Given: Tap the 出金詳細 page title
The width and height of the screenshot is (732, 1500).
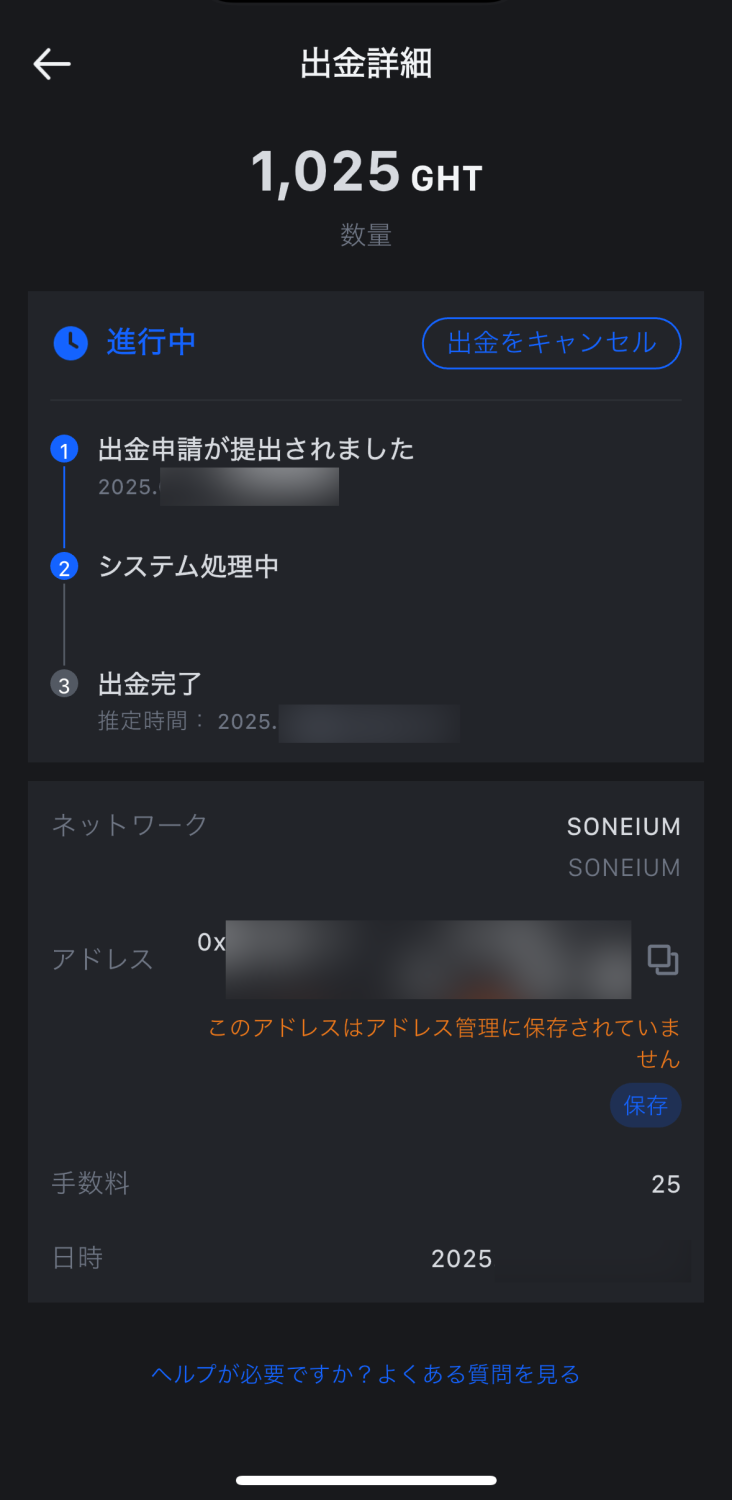Looking at the screenshot, I should click(x=366, y=64).
